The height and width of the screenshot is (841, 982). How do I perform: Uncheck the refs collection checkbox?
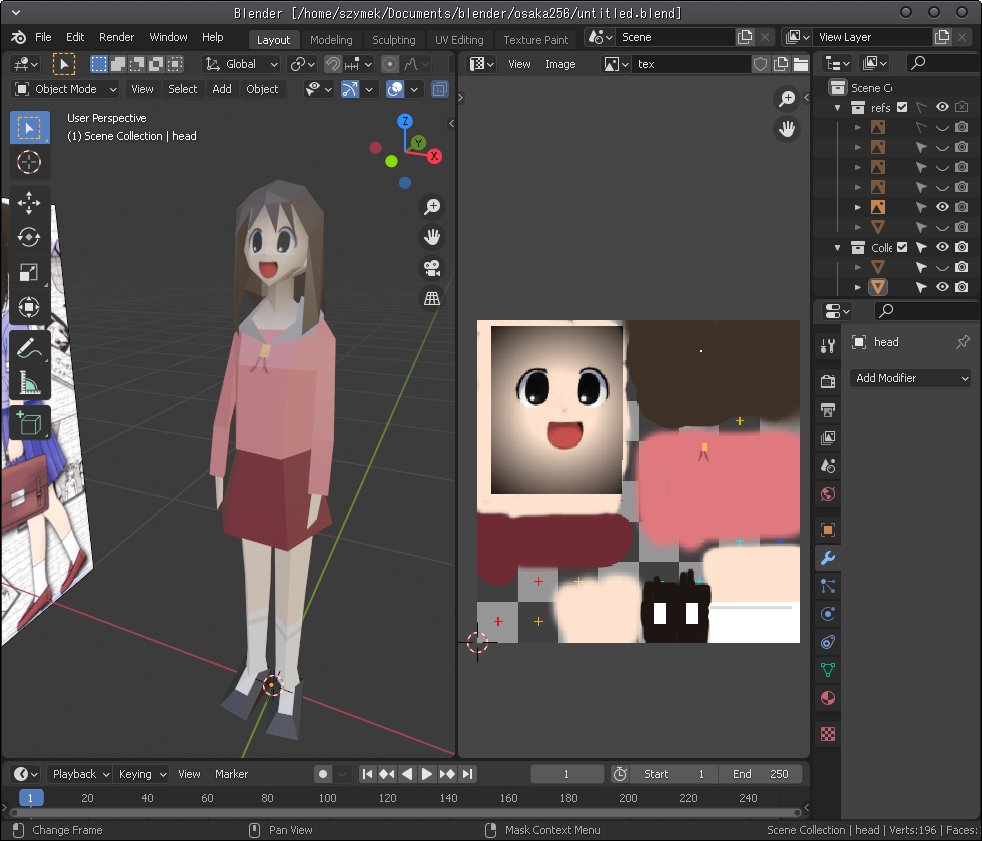[x=902, y=108]
